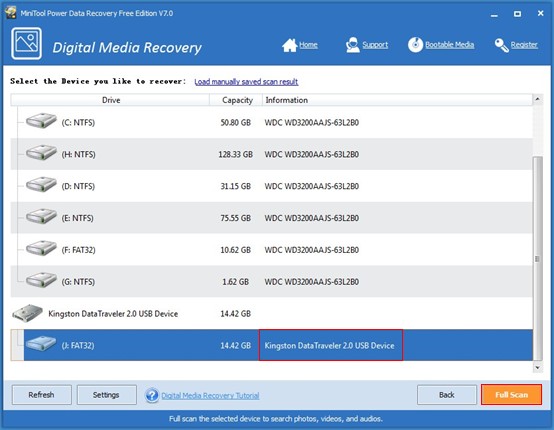Click the drive list vertical scrollbar thumb
The image size is (554, 430).
537,258
